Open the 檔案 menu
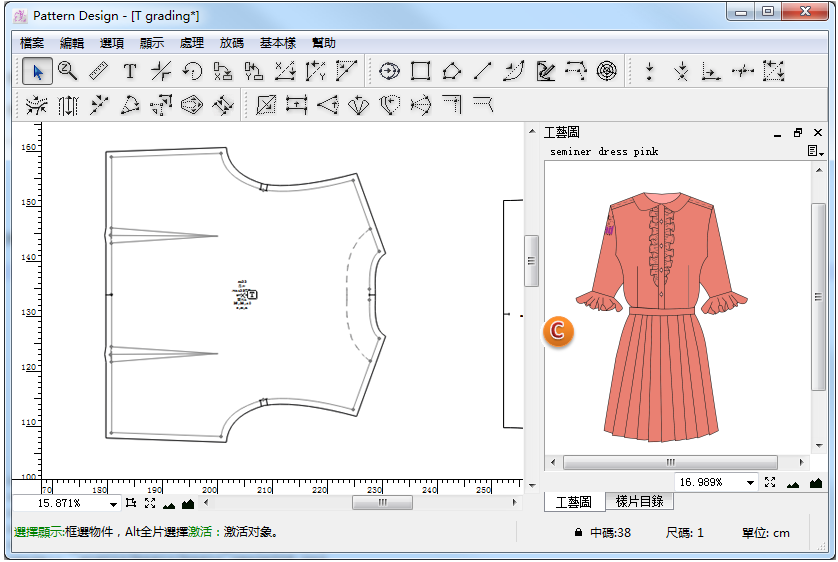This screenshot has width=838, height=562. point(32,43)
